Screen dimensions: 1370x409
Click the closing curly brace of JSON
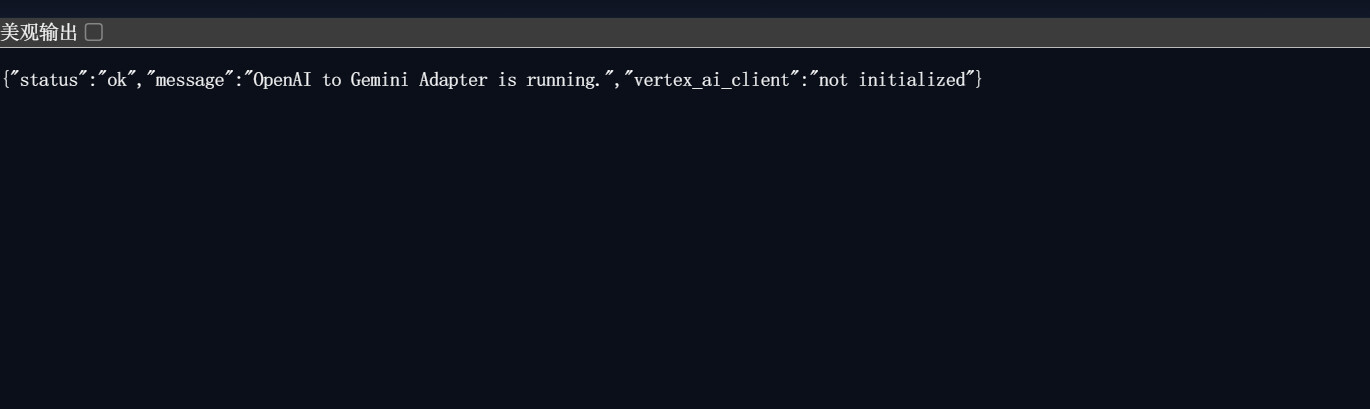(x=978, y=80)
